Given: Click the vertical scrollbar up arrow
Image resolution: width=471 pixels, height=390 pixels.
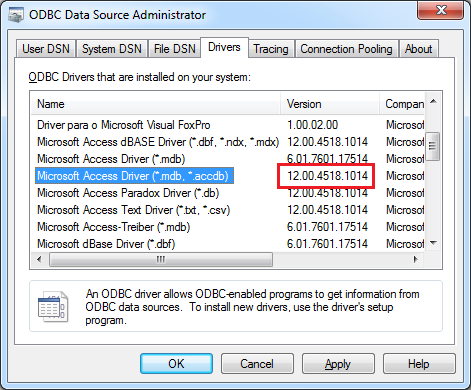Looking at the screenshot, I should pos(433,101).
